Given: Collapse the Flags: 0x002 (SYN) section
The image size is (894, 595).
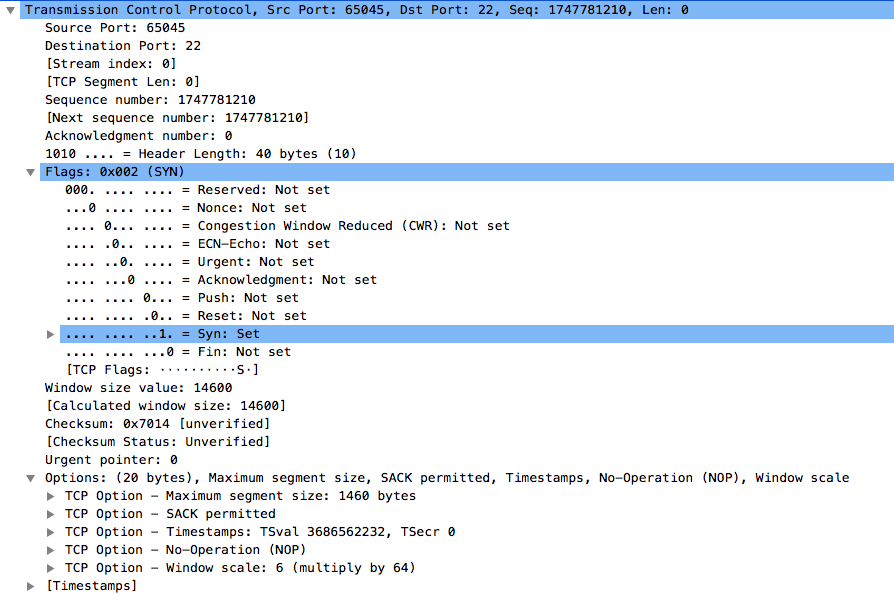Looking at the screenshot, I should tap(31, 171).
